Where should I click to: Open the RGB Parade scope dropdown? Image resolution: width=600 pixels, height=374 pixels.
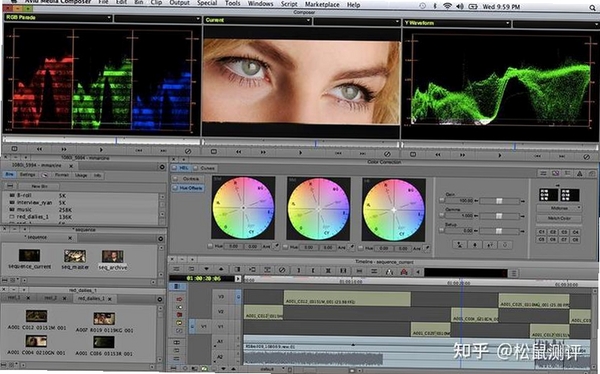(58, 18)
